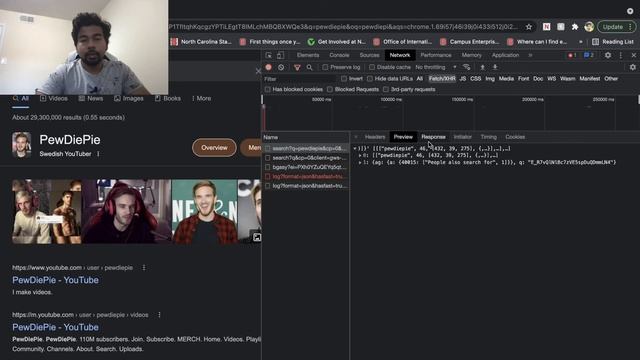
Task: Check box for bgasy request row
Action: click(x=267, y=167)
